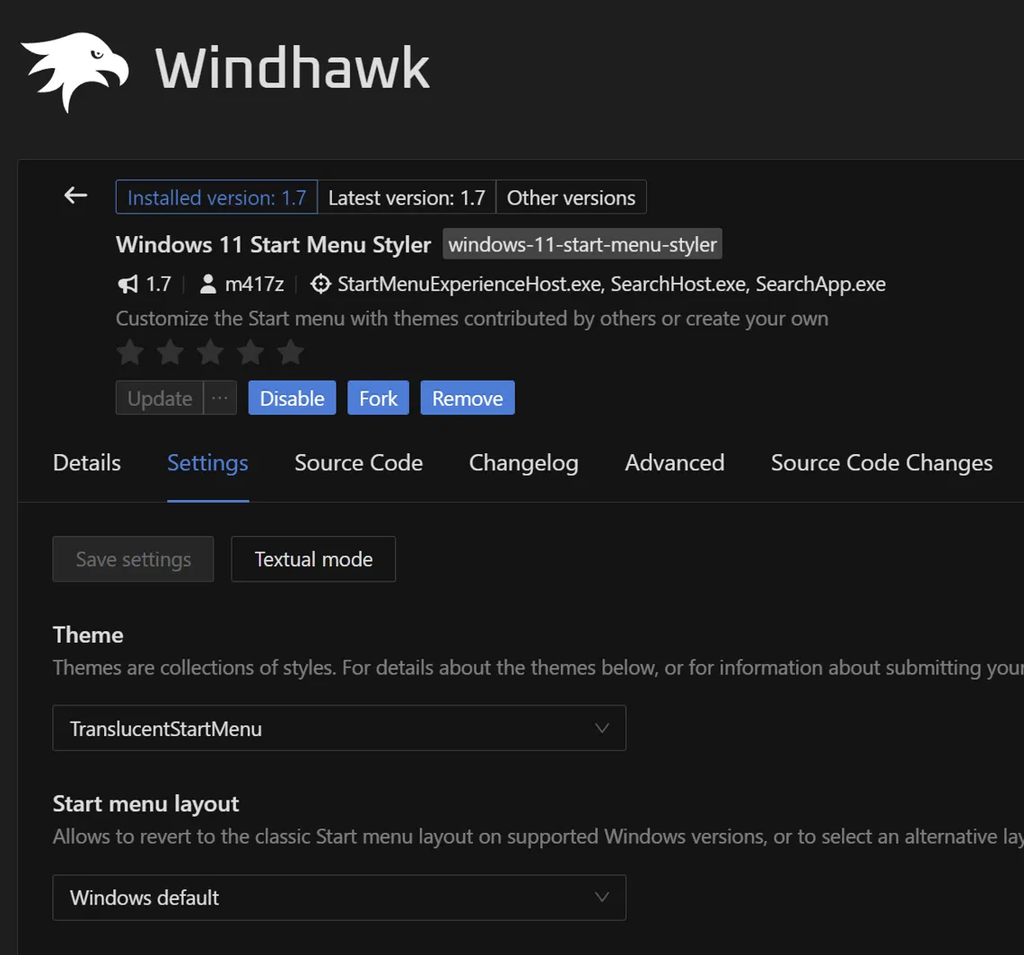Select Installed version 1.7 option
Viewport: 1024px width, 955px height.
tap(217, 197)
